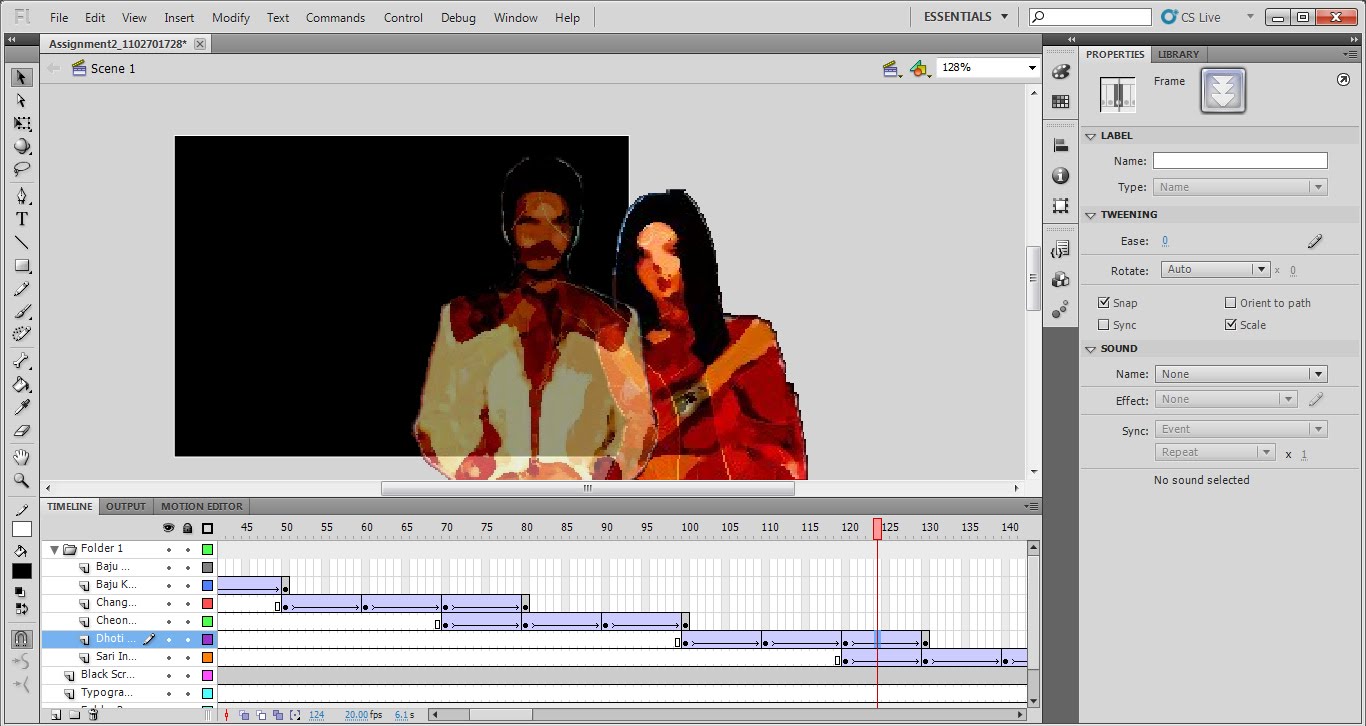This screenshot has width=1366, height=726.
Task: Click the Scene 1 breadcrumb
Action: (113, 68)
